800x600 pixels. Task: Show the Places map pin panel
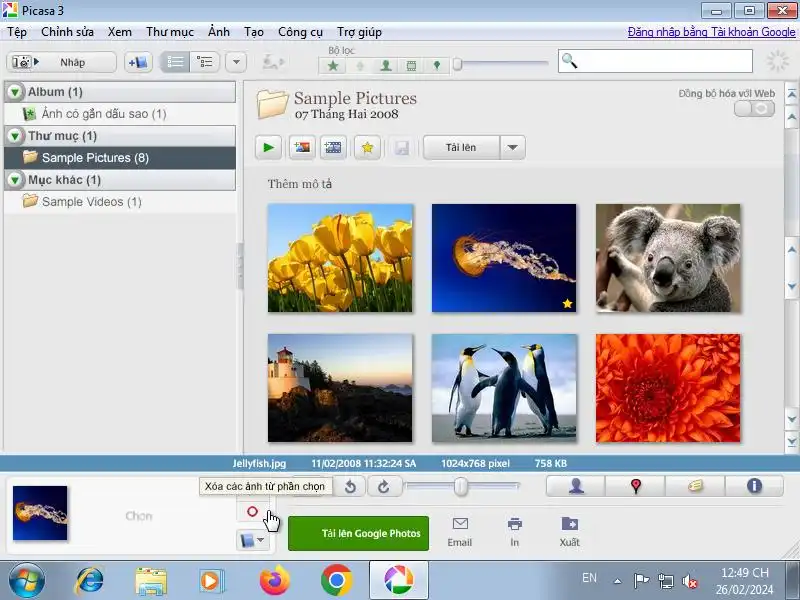pyautogui.click(x=636, y=486)
